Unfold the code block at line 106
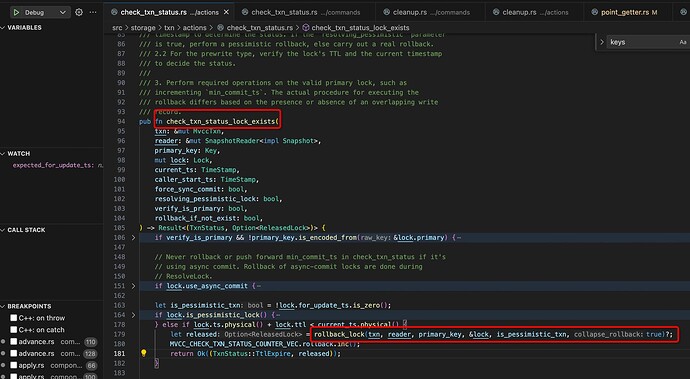The image size is (690, 379). (x=133, y=238)
